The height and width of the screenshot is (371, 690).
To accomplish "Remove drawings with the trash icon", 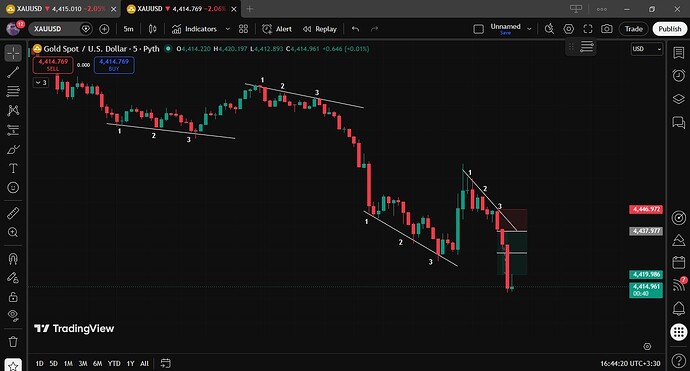I will (13, 342).
